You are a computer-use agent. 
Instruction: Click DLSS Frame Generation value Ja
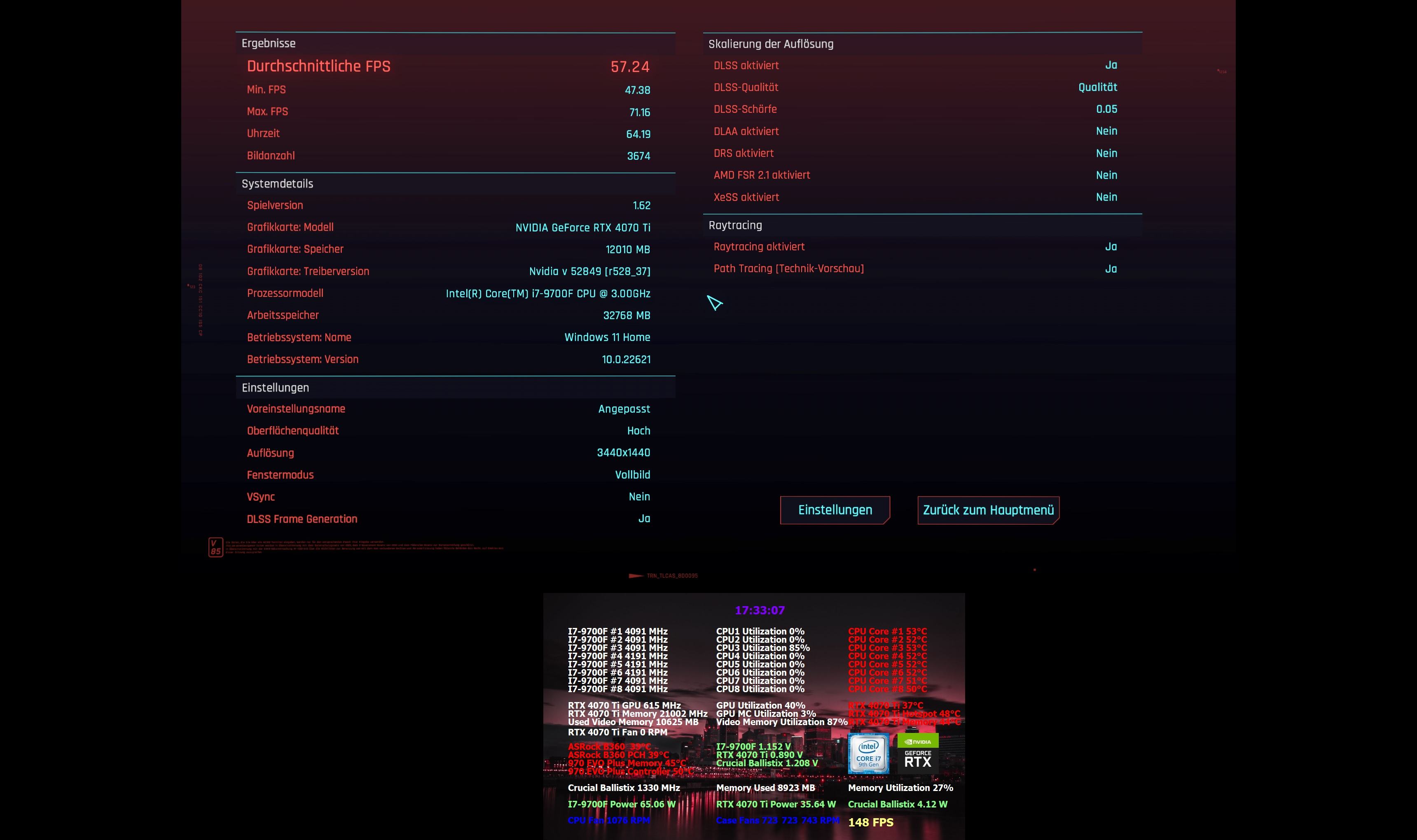644,519
